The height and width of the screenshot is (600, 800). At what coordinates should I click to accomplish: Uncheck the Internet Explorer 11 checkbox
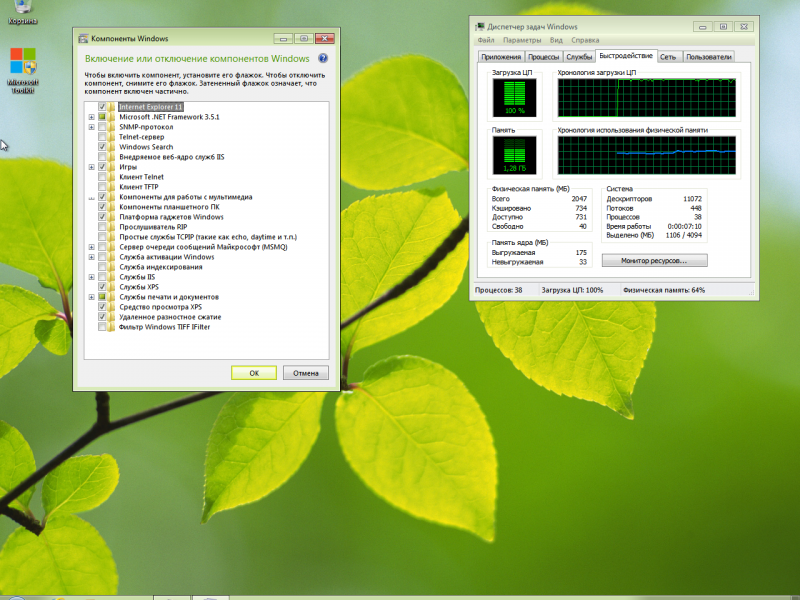(102, 107)
